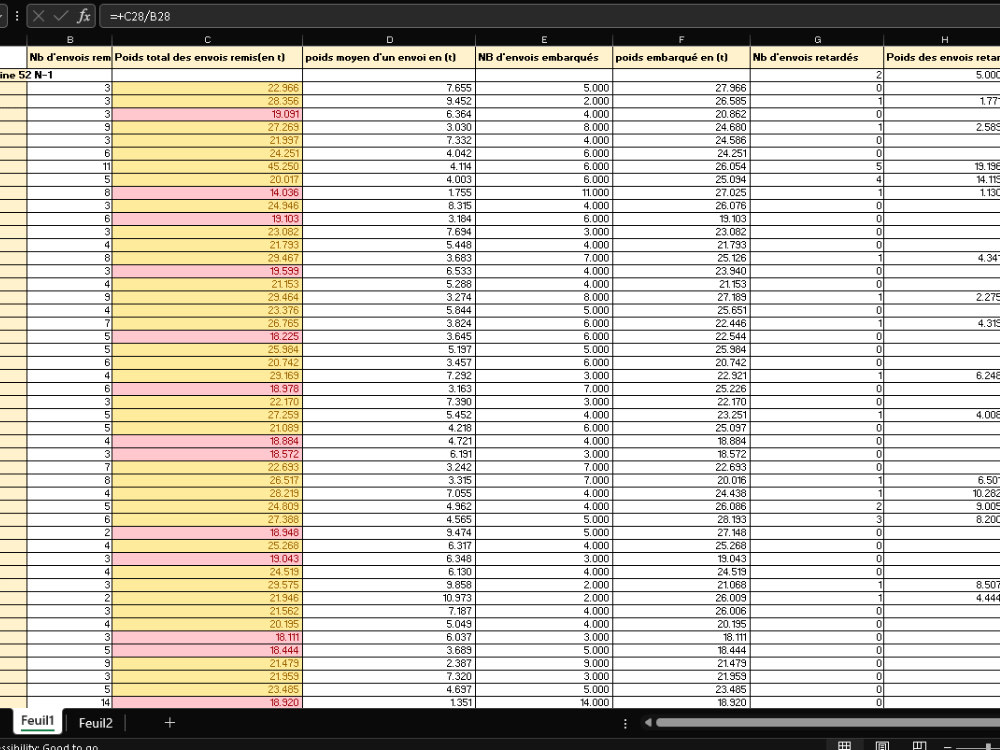Select the cell containing 9.858
The image size is (1000, 750).
pos(389,585)
